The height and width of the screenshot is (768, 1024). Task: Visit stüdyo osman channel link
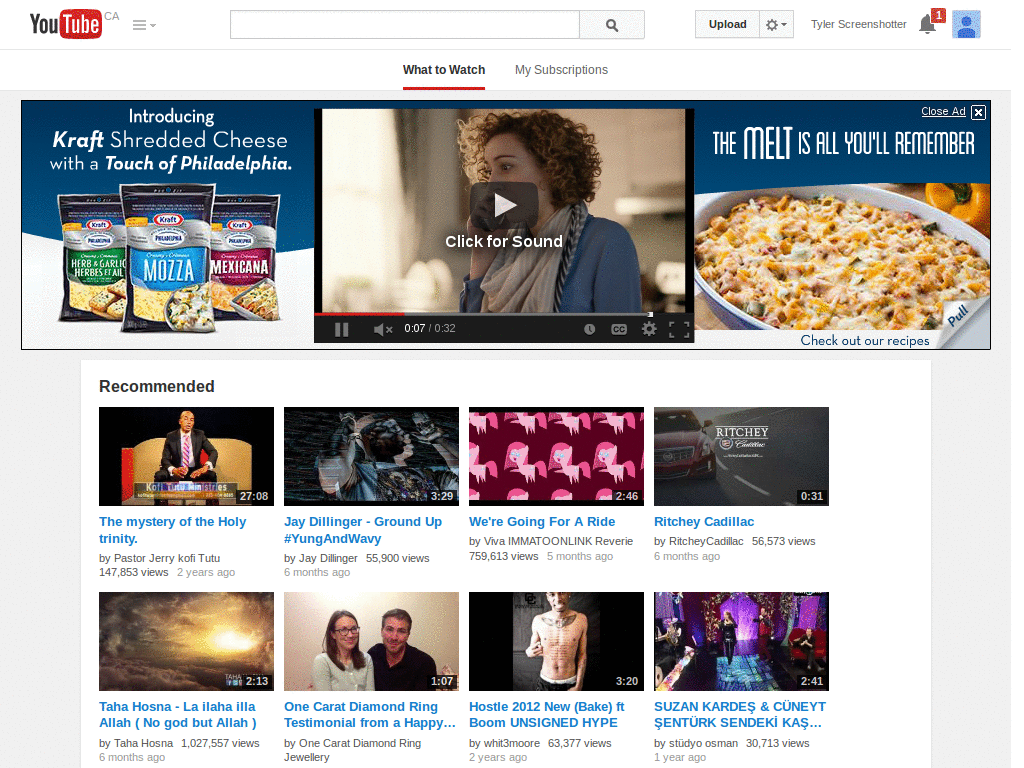click(x=703, y=743)
